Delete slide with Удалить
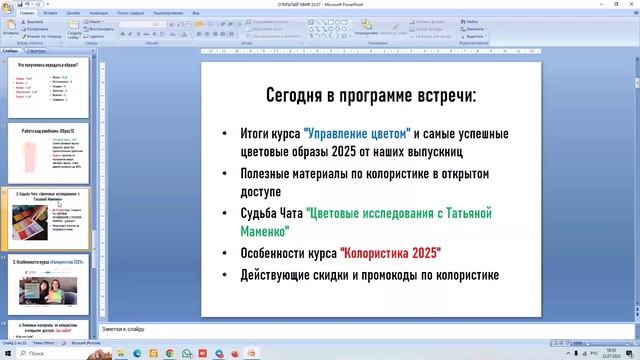640x360 pixels. 94,36
